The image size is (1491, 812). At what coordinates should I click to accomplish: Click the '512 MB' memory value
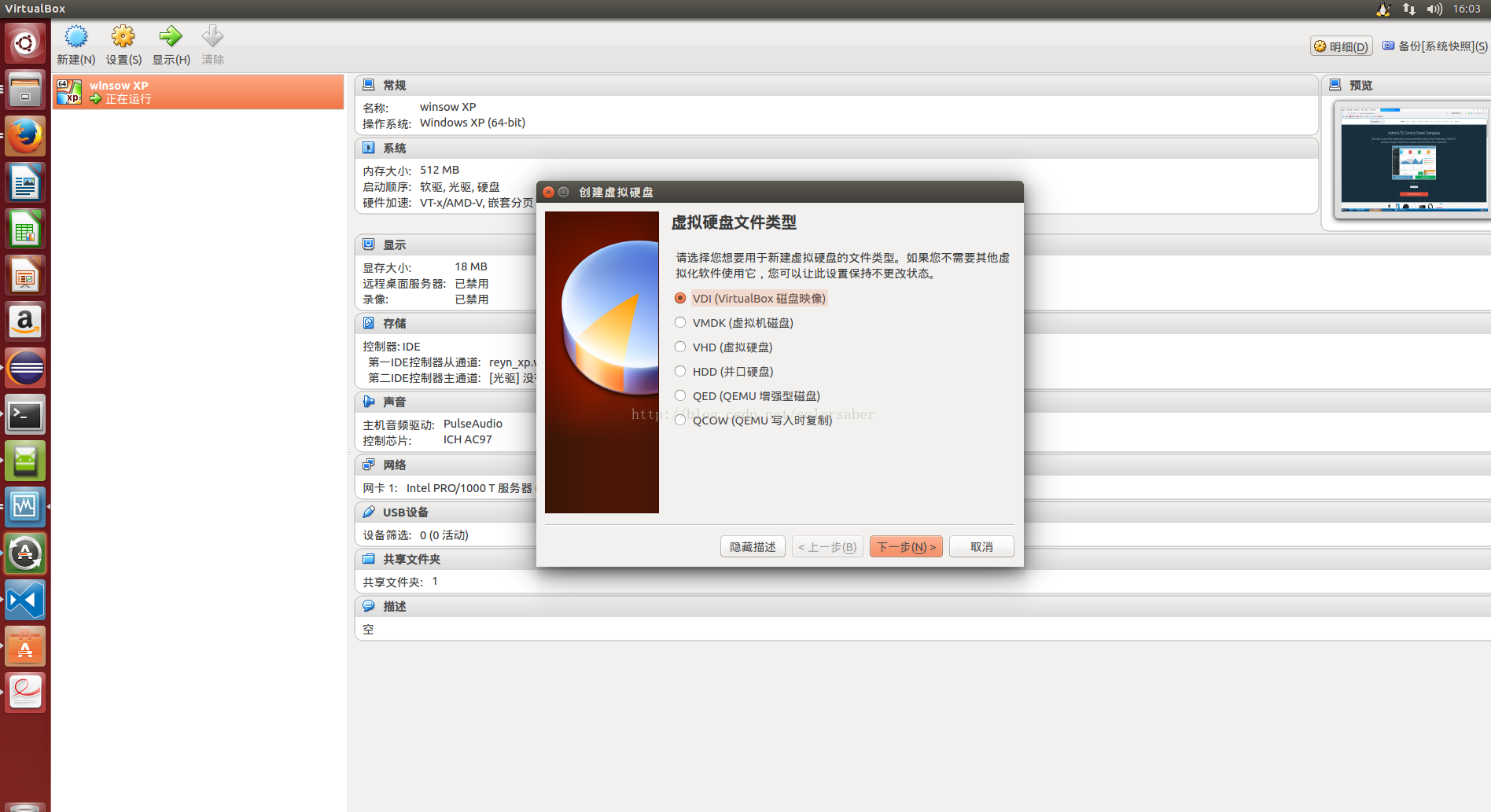tap(440, 170)
